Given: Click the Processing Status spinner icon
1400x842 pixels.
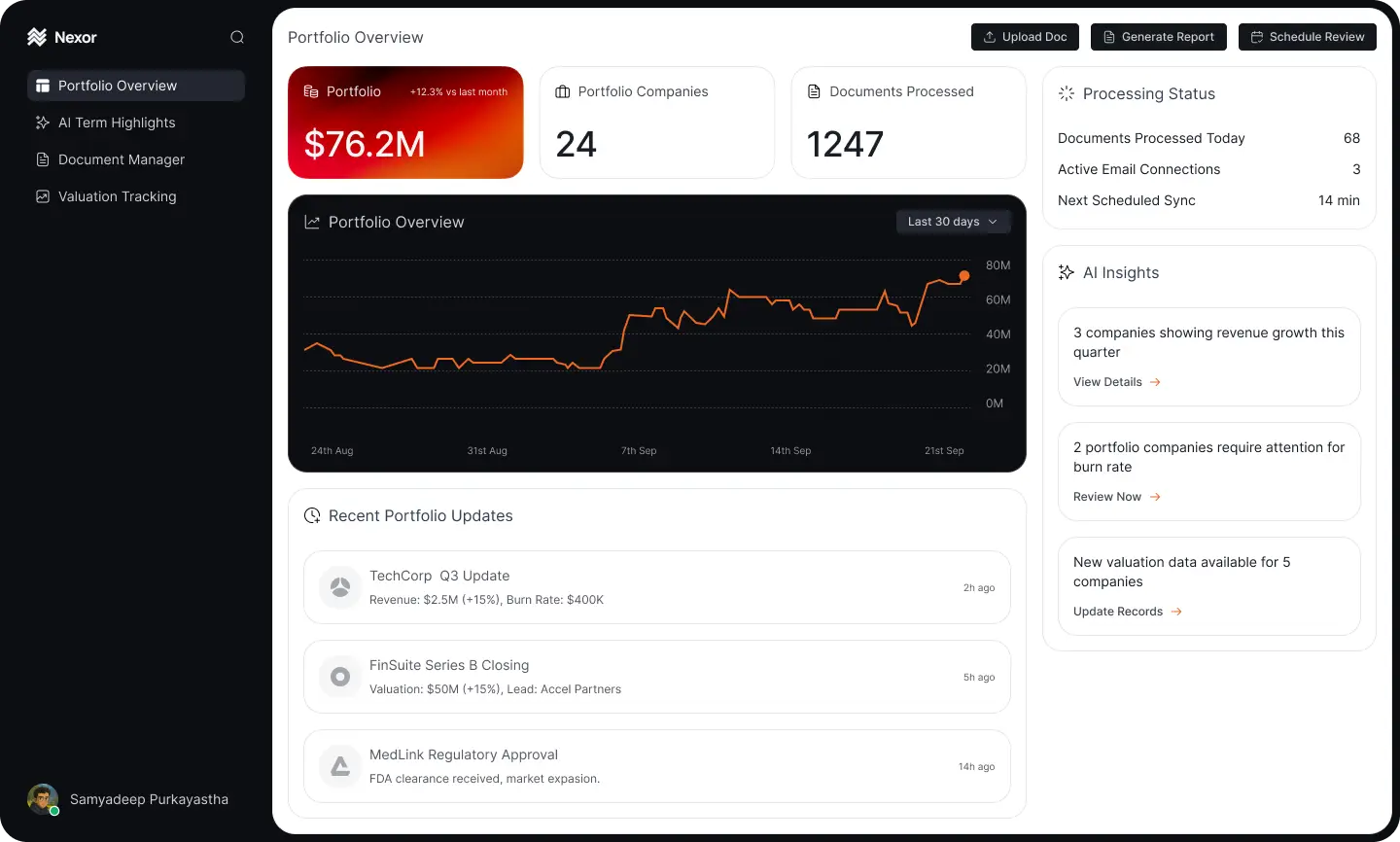Looking at the screenshot, I should (1067, 93).
